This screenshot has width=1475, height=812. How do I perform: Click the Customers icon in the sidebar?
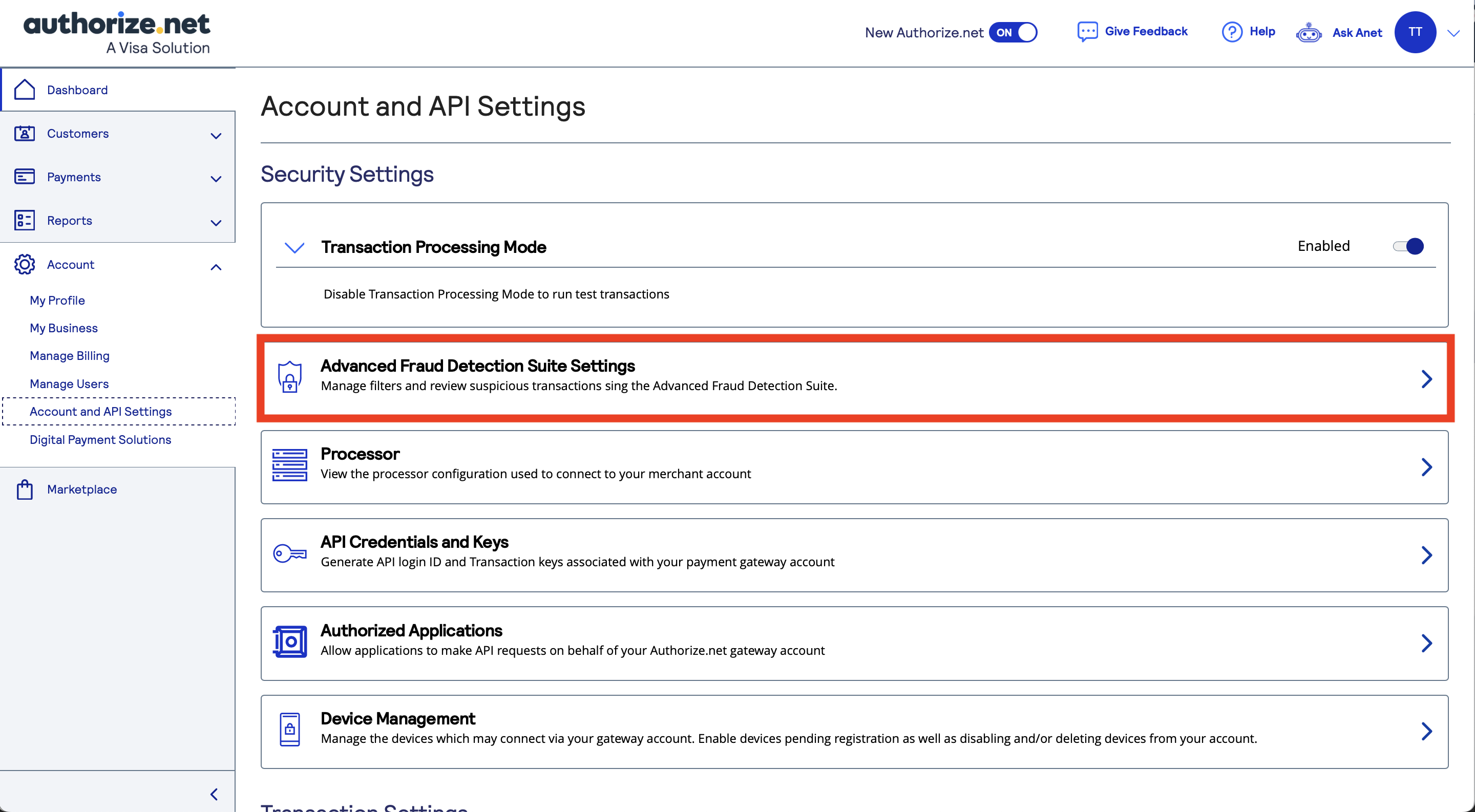24,133
